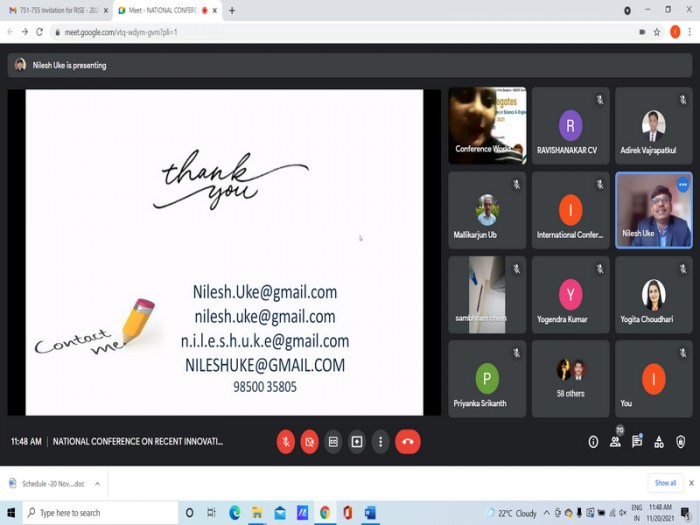Toggle the camera off button
Viewport: 700px width, 525px height.
309,442
